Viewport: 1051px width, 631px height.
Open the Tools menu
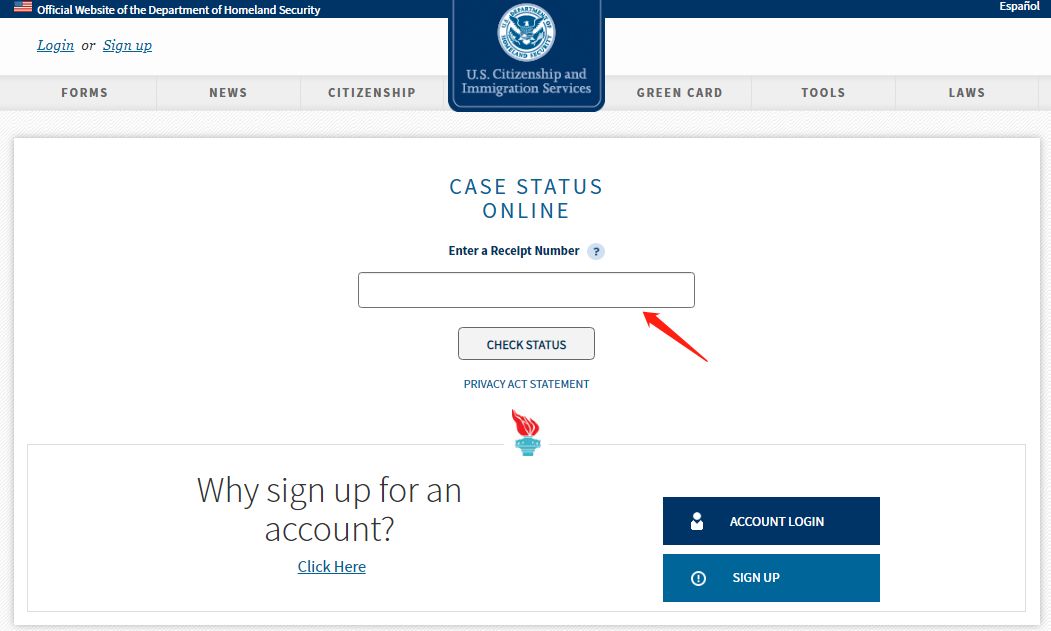pos(823,93)
